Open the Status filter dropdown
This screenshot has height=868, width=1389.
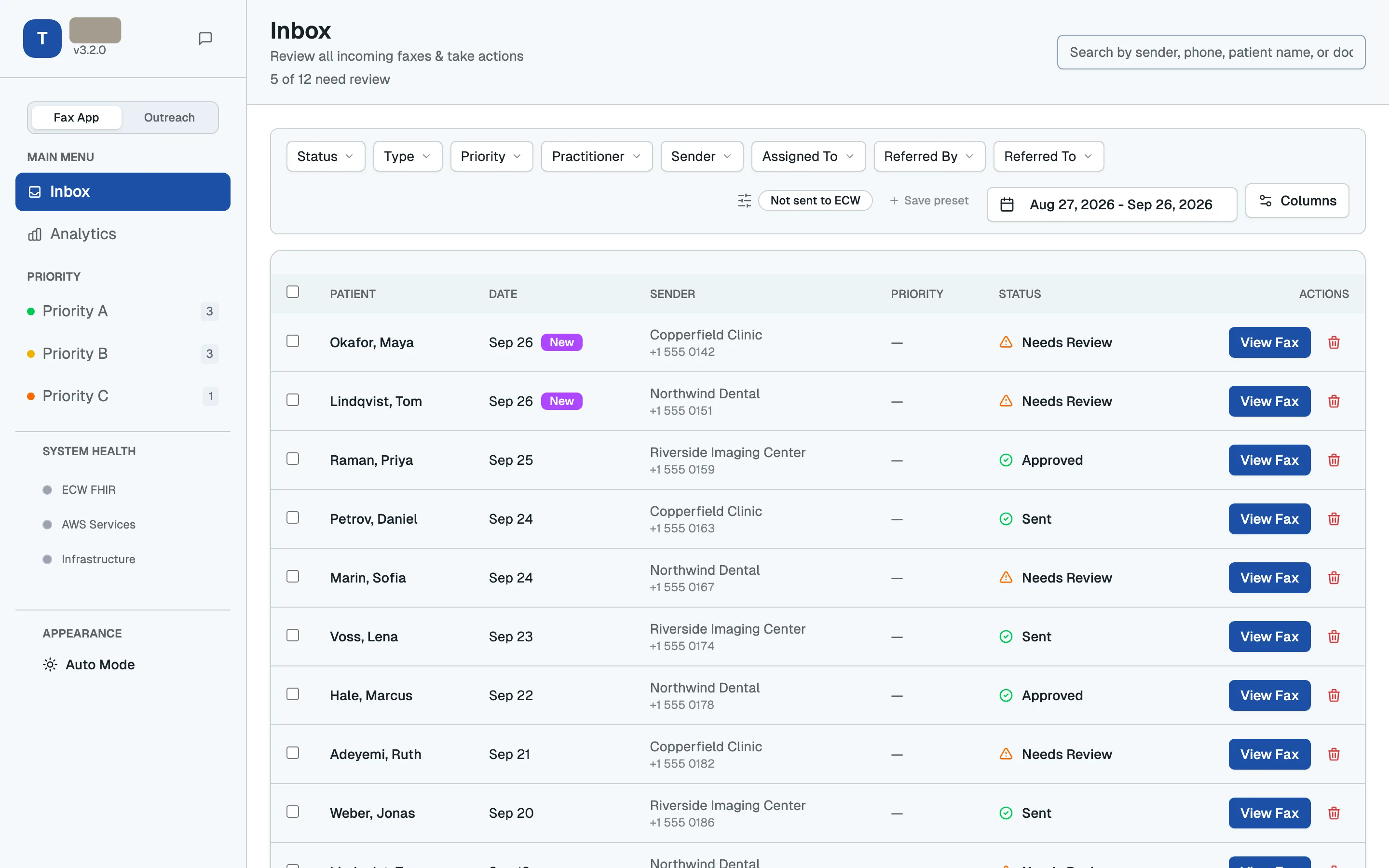point(326,156)
